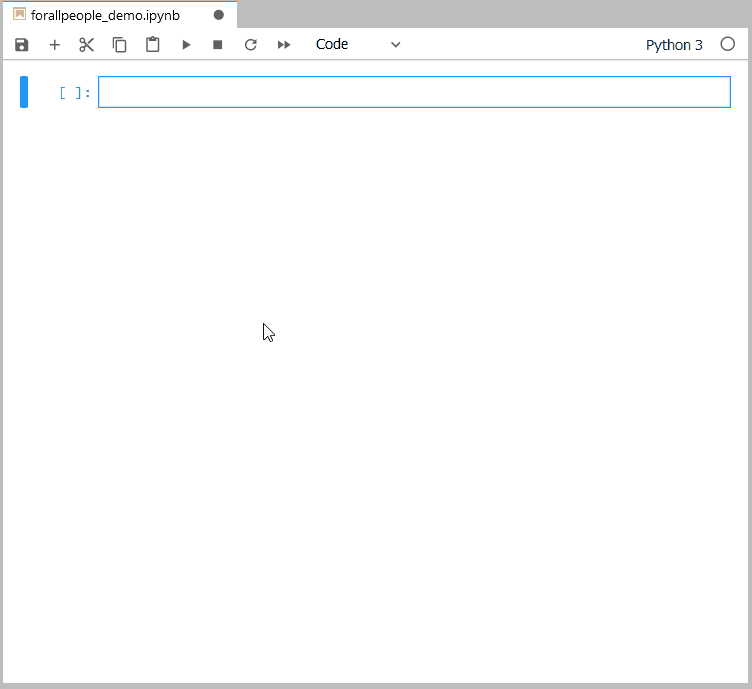The height and width of the screenshot is (689, 752).
Task: Click the kernel status circle indicator
Action: point(728,44)
